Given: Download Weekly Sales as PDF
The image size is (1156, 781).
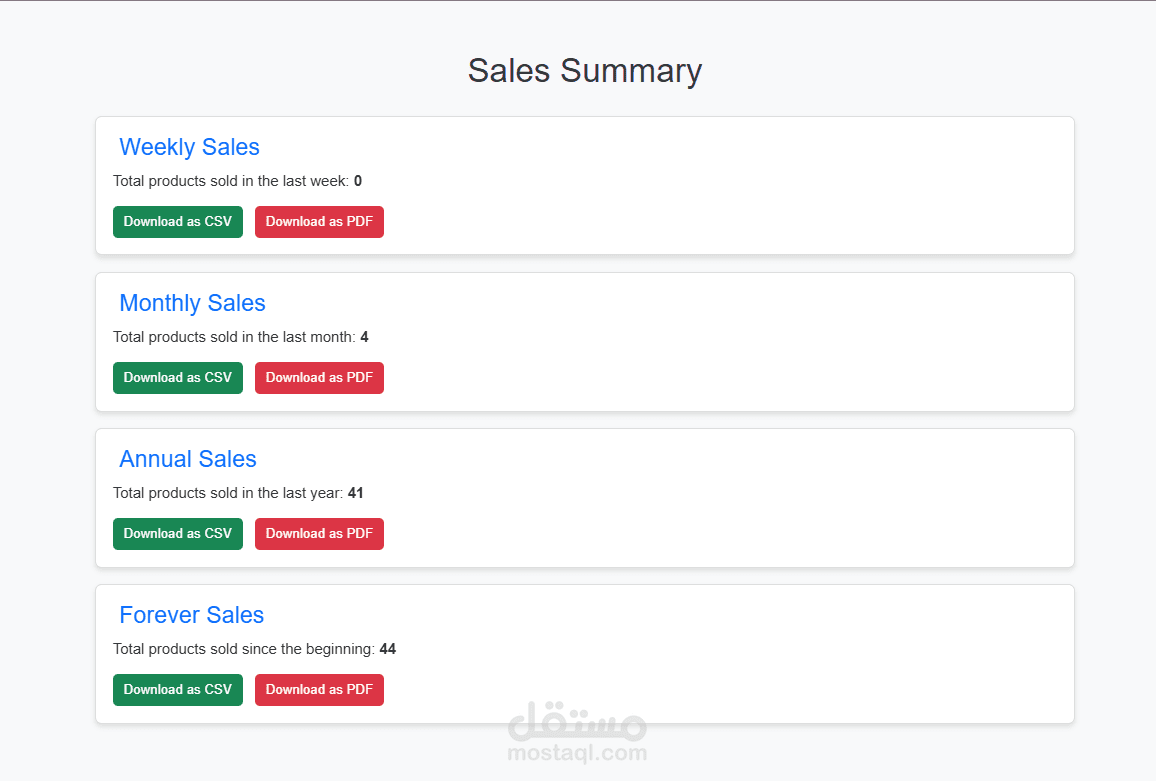Looking at the screenshot, I should (319, 222).
